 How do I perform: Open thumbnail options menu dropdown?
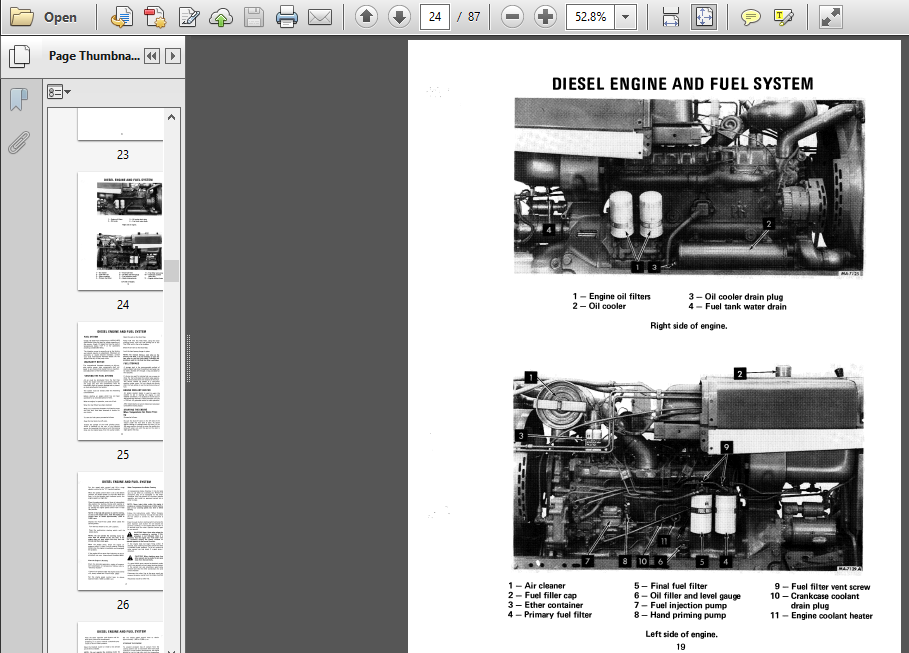(x=59, y=92)
